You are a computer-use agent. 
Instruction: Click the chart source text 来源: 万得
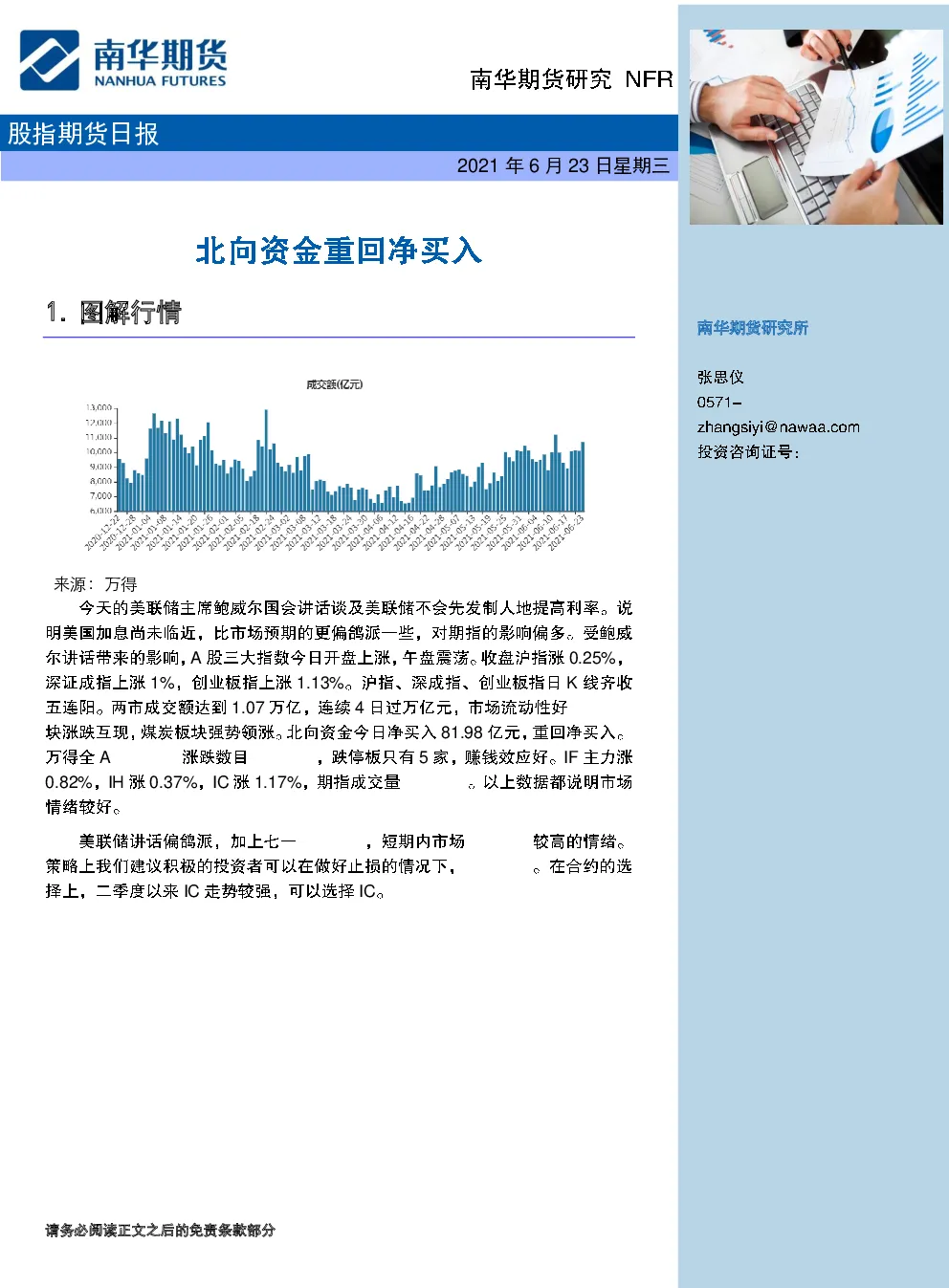[x=95, y=584]
